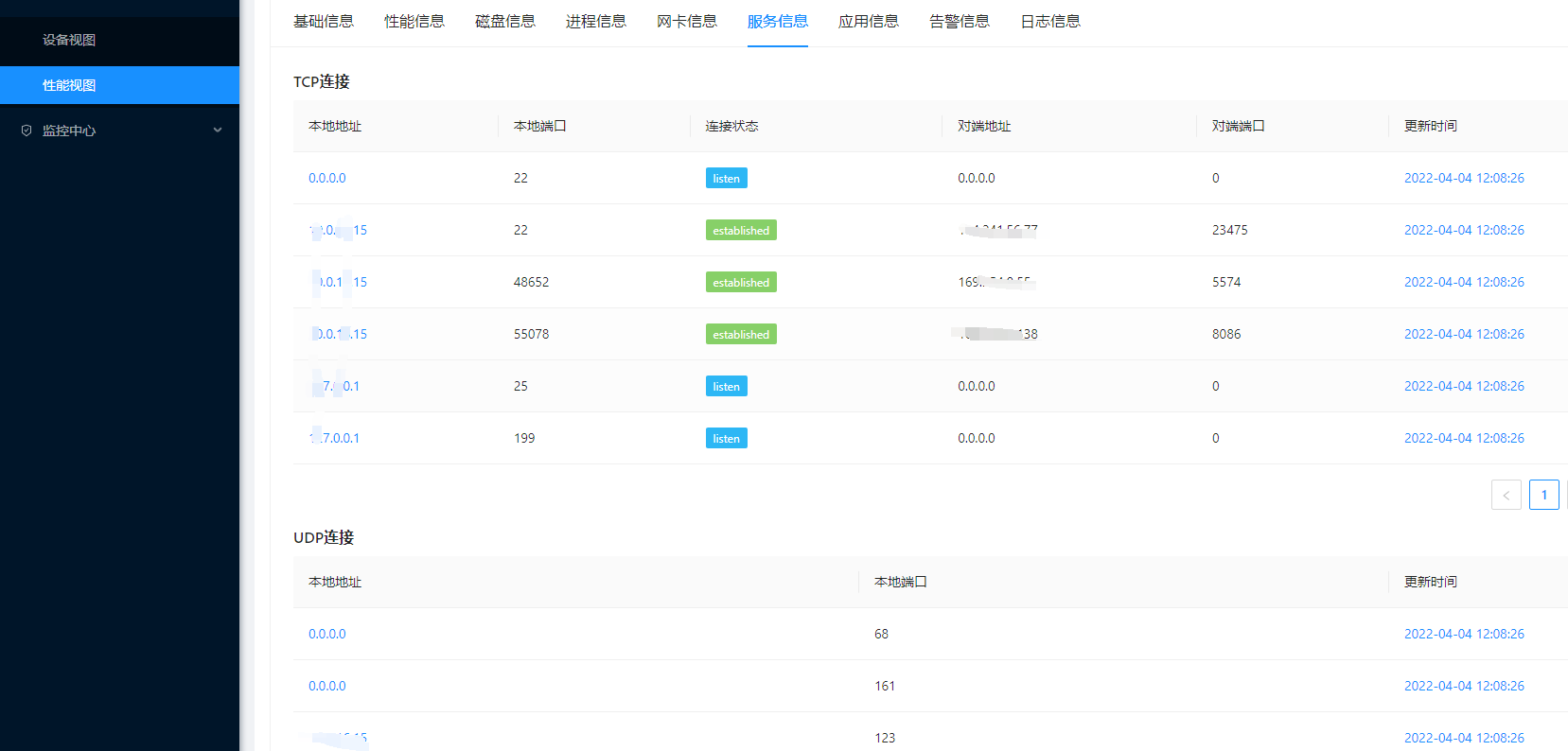Screen dimensions: 1568x751
Task: Click remote port value 8086
Action: click(x=1226, y=334)
